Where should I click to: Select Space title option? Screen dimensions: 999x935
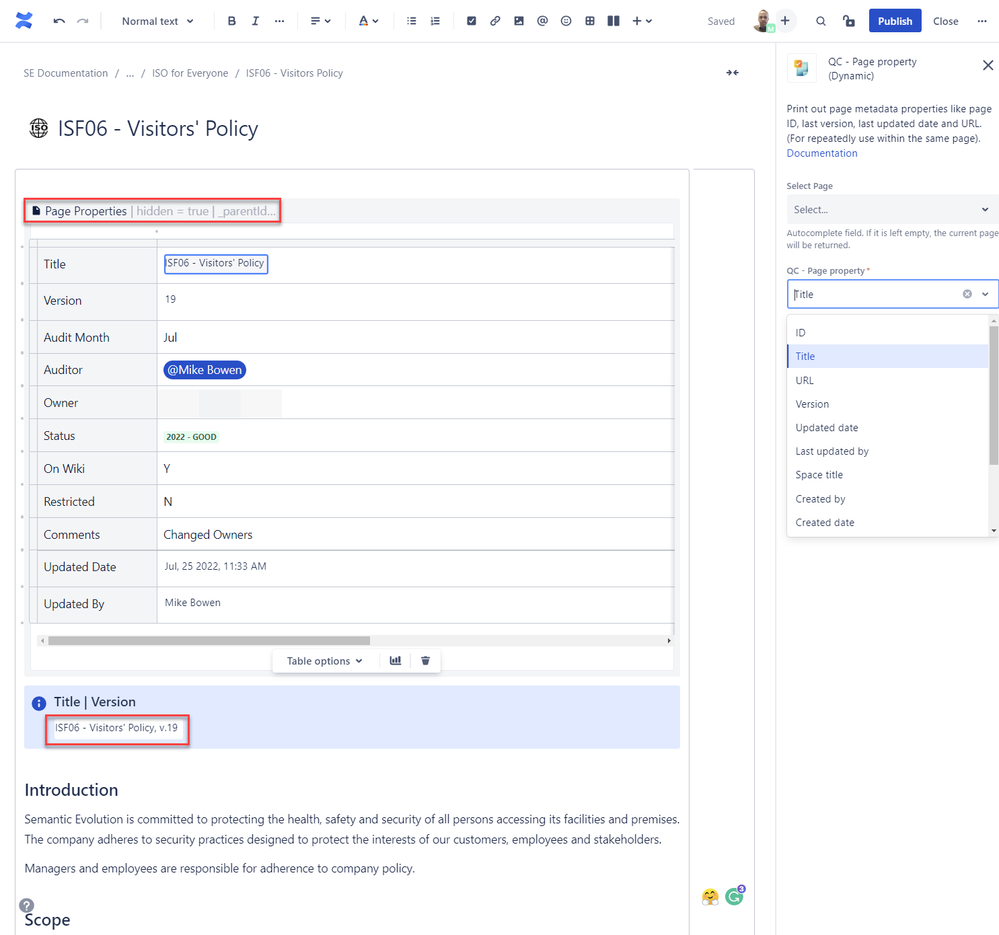888,475
